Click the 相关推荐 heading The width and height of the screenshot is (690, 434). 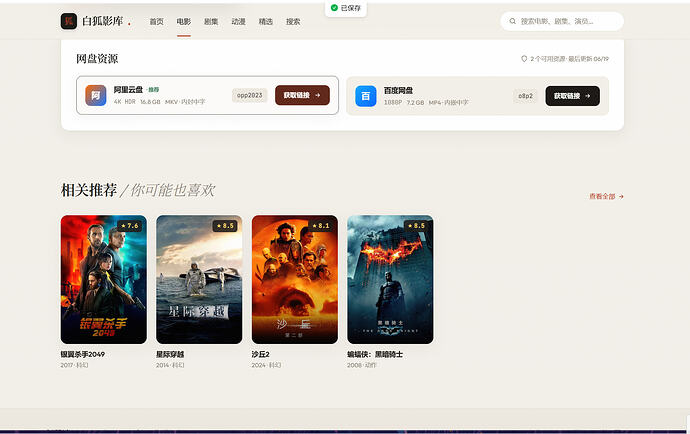pyautogui.click(x=89, y=190)
